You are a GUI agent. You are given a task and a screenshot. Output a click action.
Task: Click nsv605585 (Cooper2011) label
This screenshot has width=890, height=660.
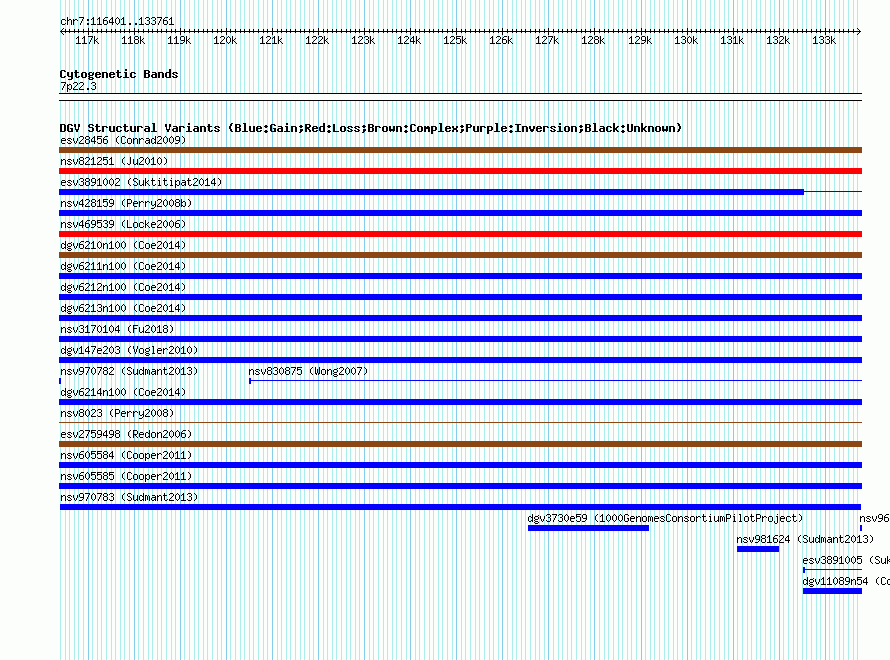point(126,476)
